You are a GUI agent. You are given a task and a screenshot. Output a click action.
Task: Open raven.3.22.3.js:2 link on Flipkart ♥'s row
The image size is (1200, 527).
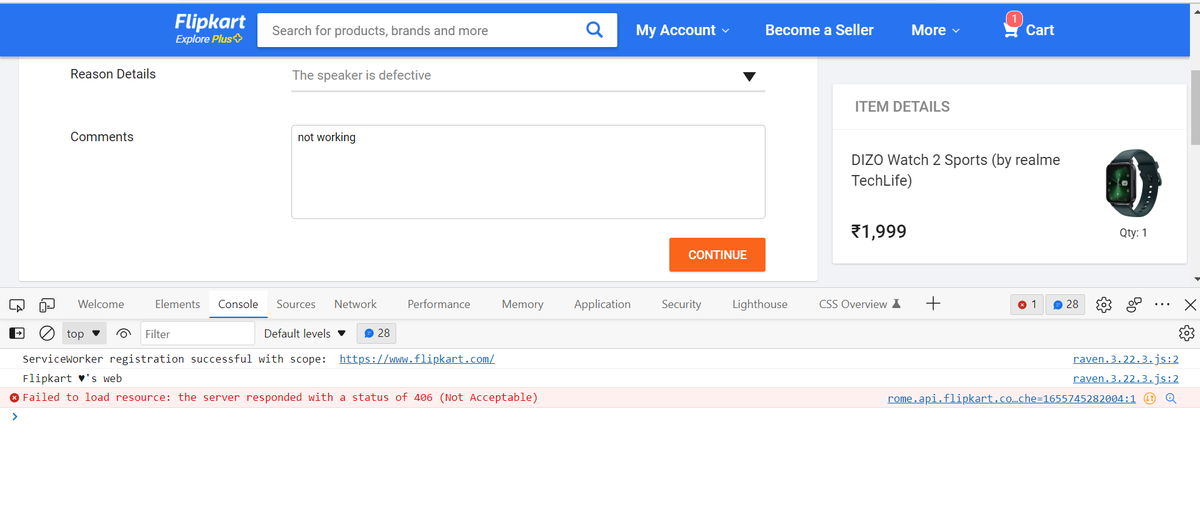tap(1125, 379)
